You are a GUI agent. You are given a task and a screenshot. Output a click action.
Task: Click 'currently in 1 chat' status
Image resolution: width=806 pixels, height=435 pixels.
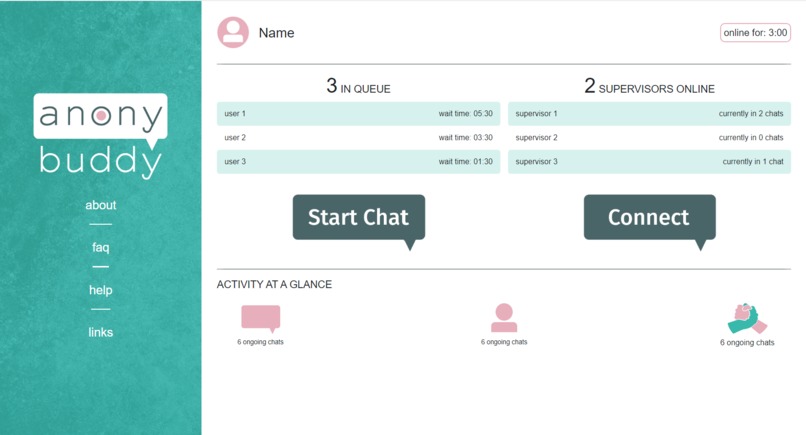tap(753, 161)
